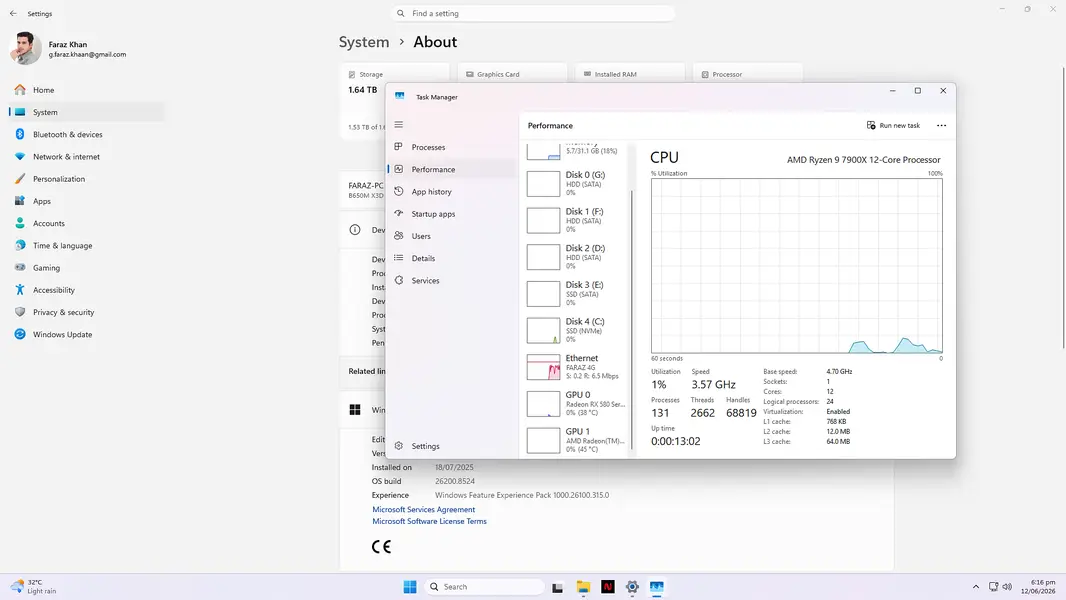Select System in Settings sidebar
Viewport: 1066px width, 600px height.
[86, 112]
